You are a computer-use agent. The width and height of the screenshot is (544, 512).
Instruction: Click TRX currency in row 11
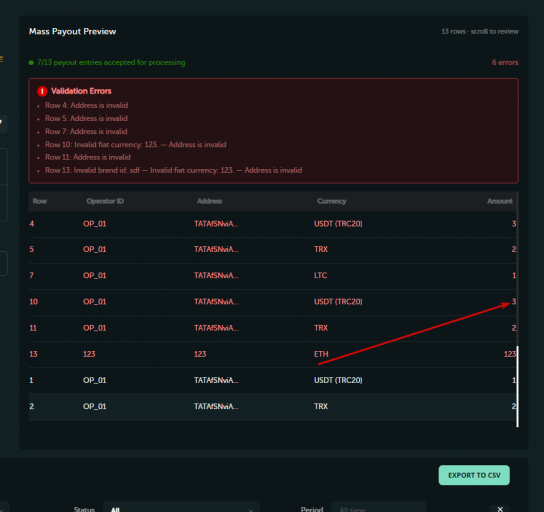click(x=321, y=328)
